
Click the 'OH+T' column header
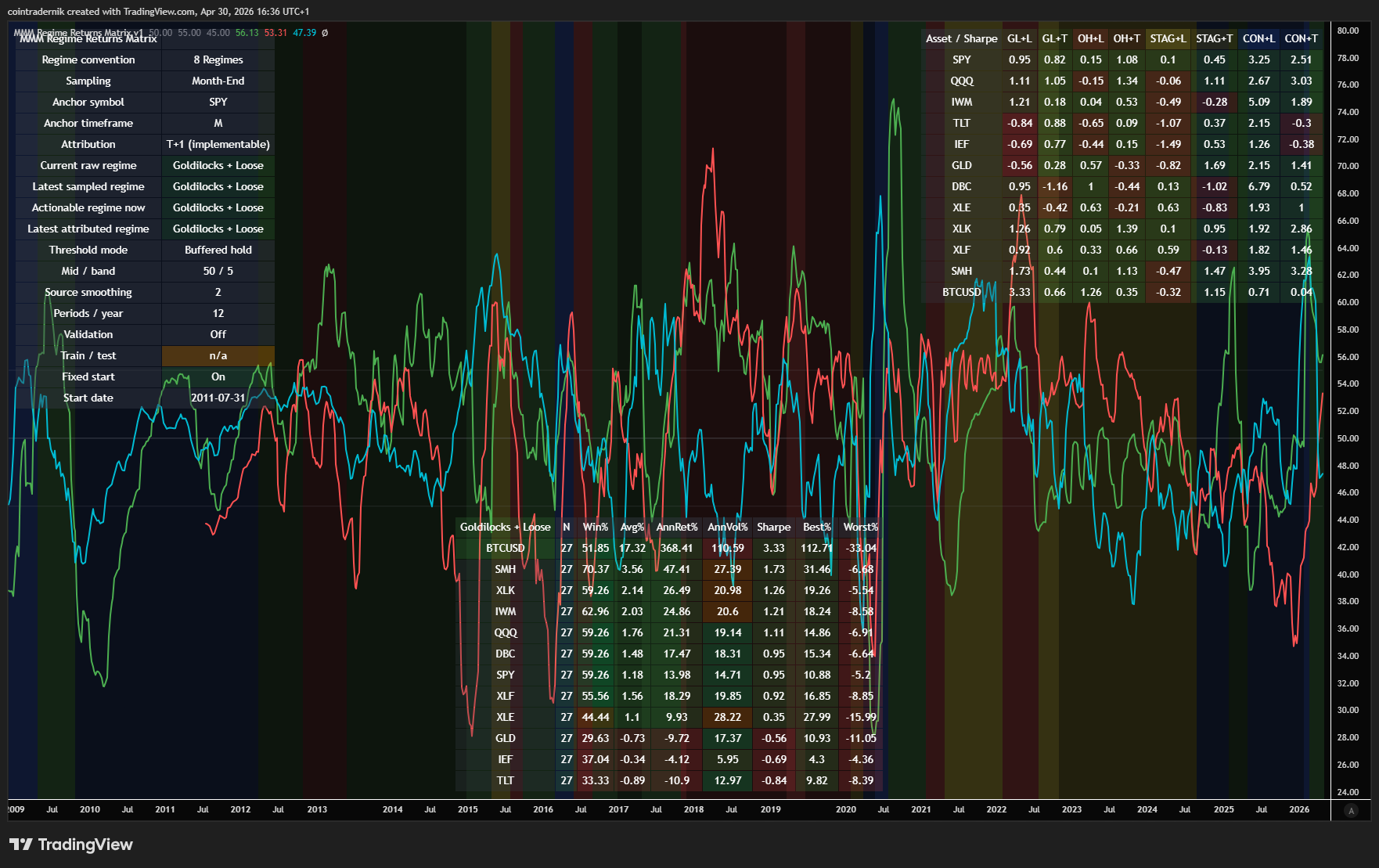point(1127,39)
